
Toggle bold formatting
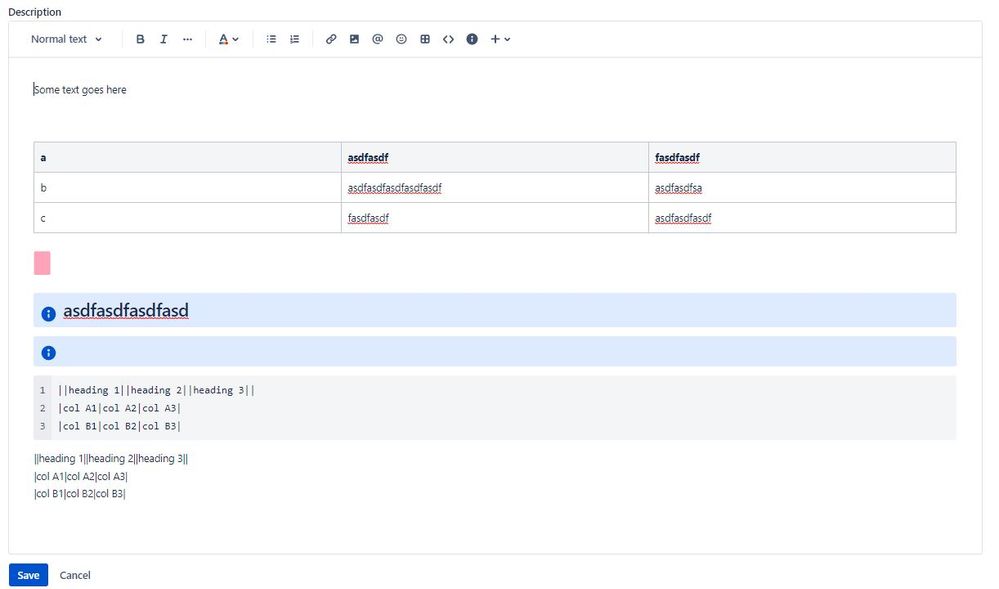point(140,39)
